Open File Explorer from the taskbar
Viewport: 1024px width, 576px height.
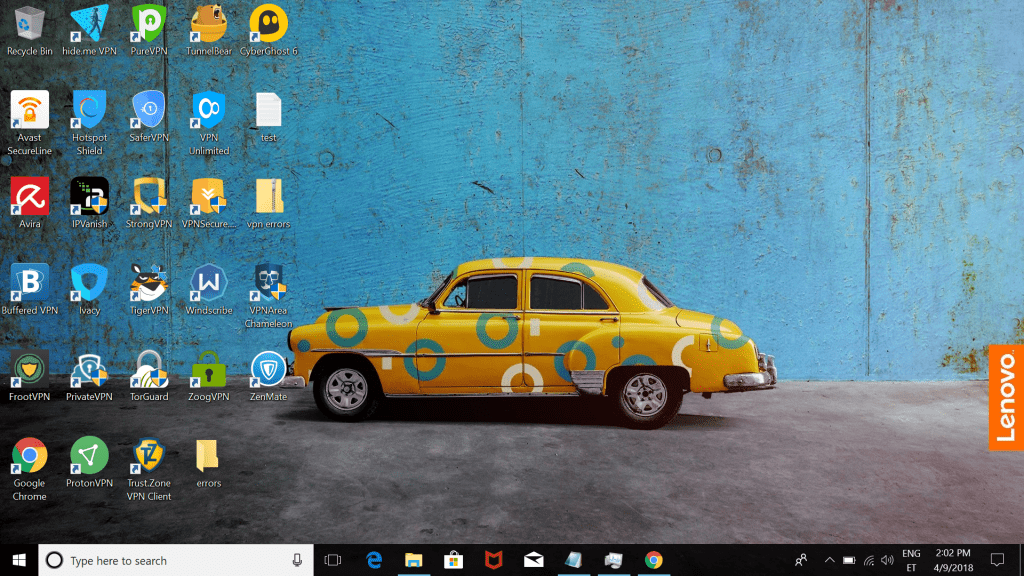[x=413, y=560]
